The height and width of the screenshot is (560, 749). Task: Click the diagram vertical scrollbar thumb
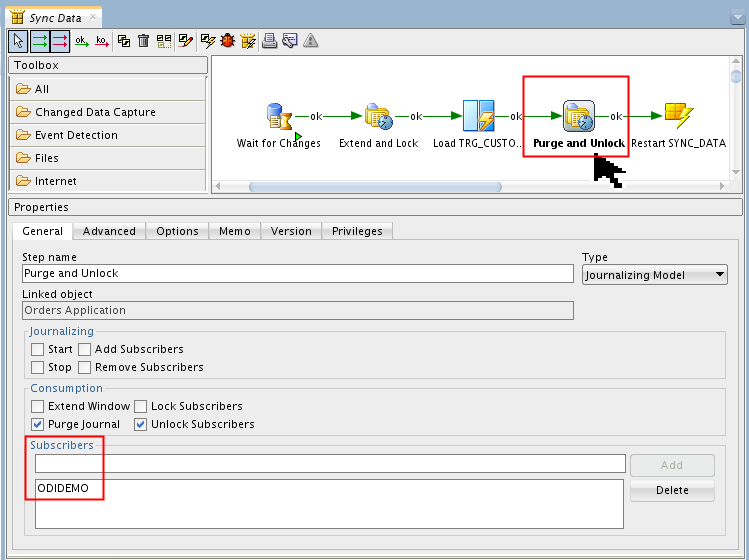click(736, 76)
